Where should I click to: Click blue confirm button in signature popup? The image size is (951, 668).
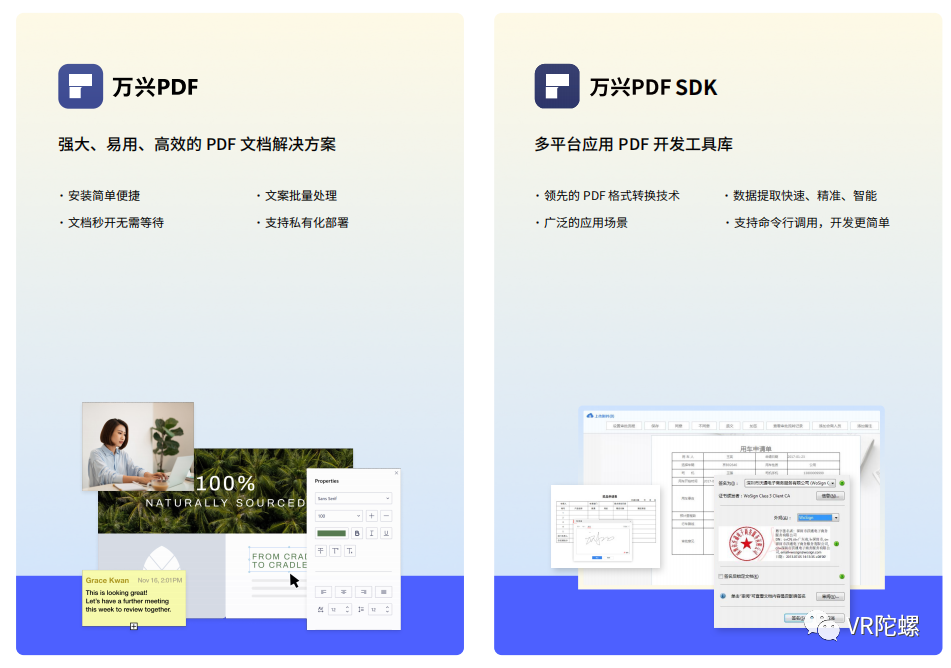597,558
